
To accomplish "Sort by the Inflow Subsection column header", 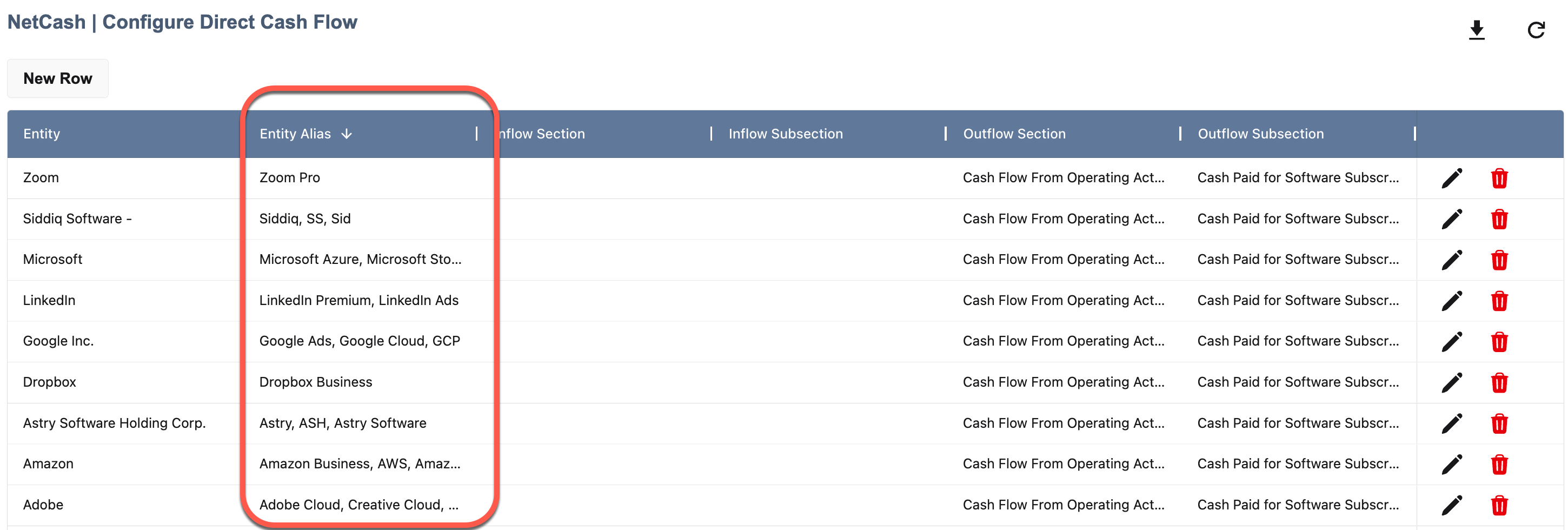I will pyautogui.click(x=785, y=134).
